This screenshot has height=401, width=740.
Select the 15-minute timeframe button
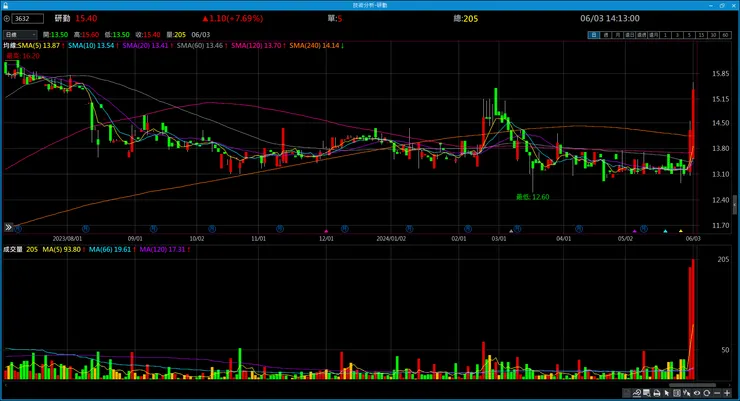[x=702, y=35]
